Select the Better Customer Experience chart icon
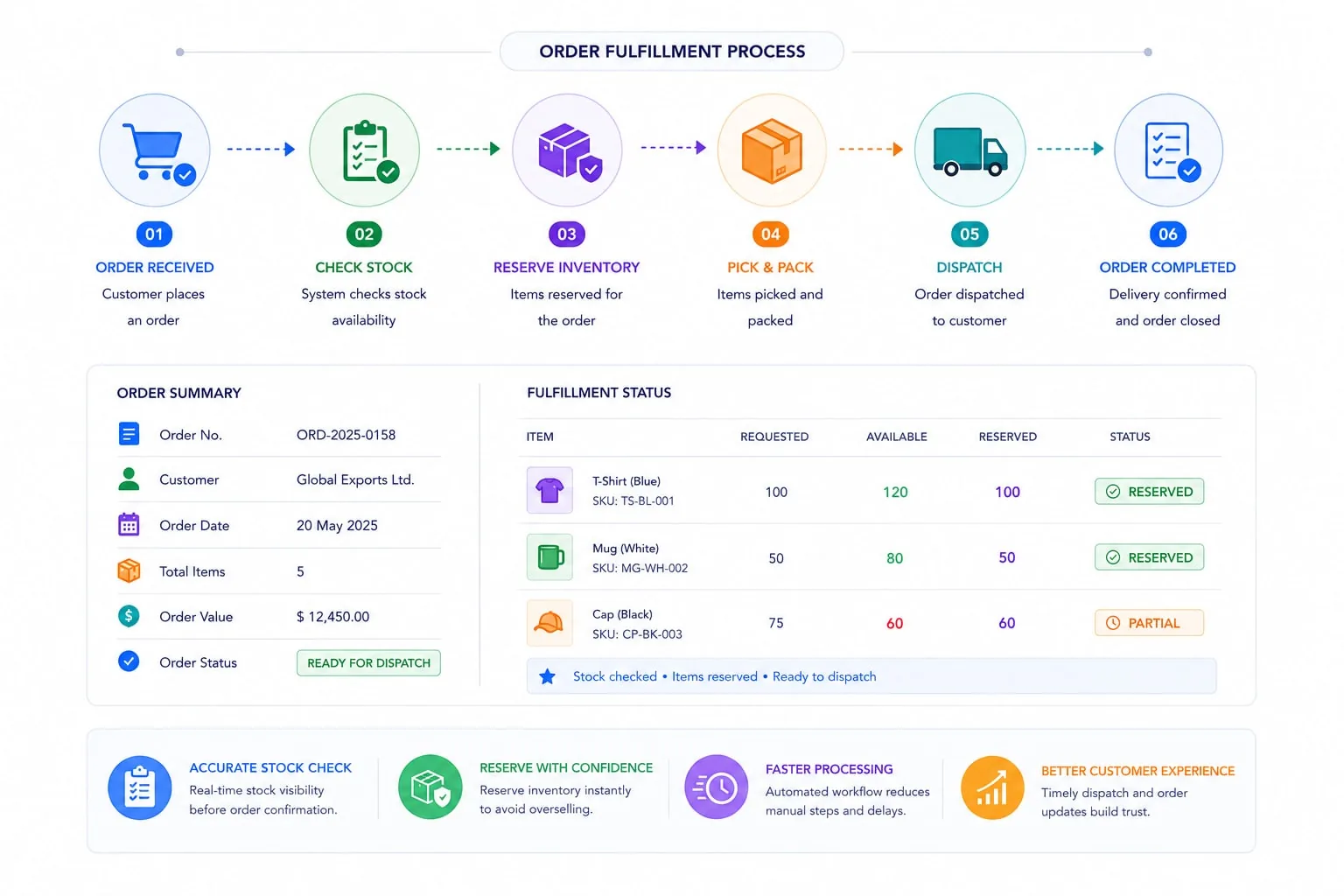 992,787
